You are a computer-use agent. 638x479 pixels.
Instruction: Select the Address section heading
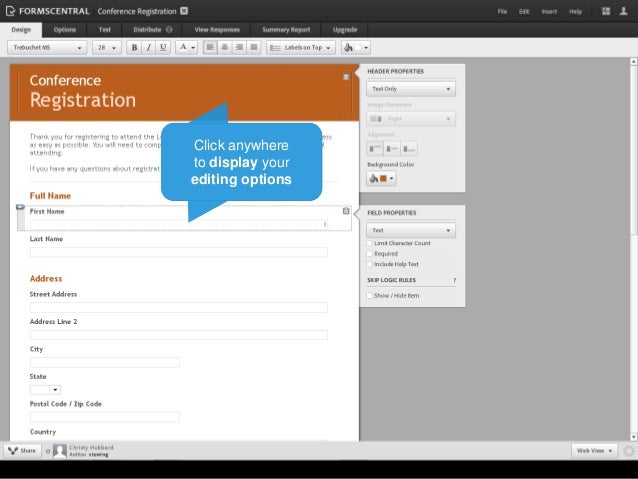pos(46,279)
